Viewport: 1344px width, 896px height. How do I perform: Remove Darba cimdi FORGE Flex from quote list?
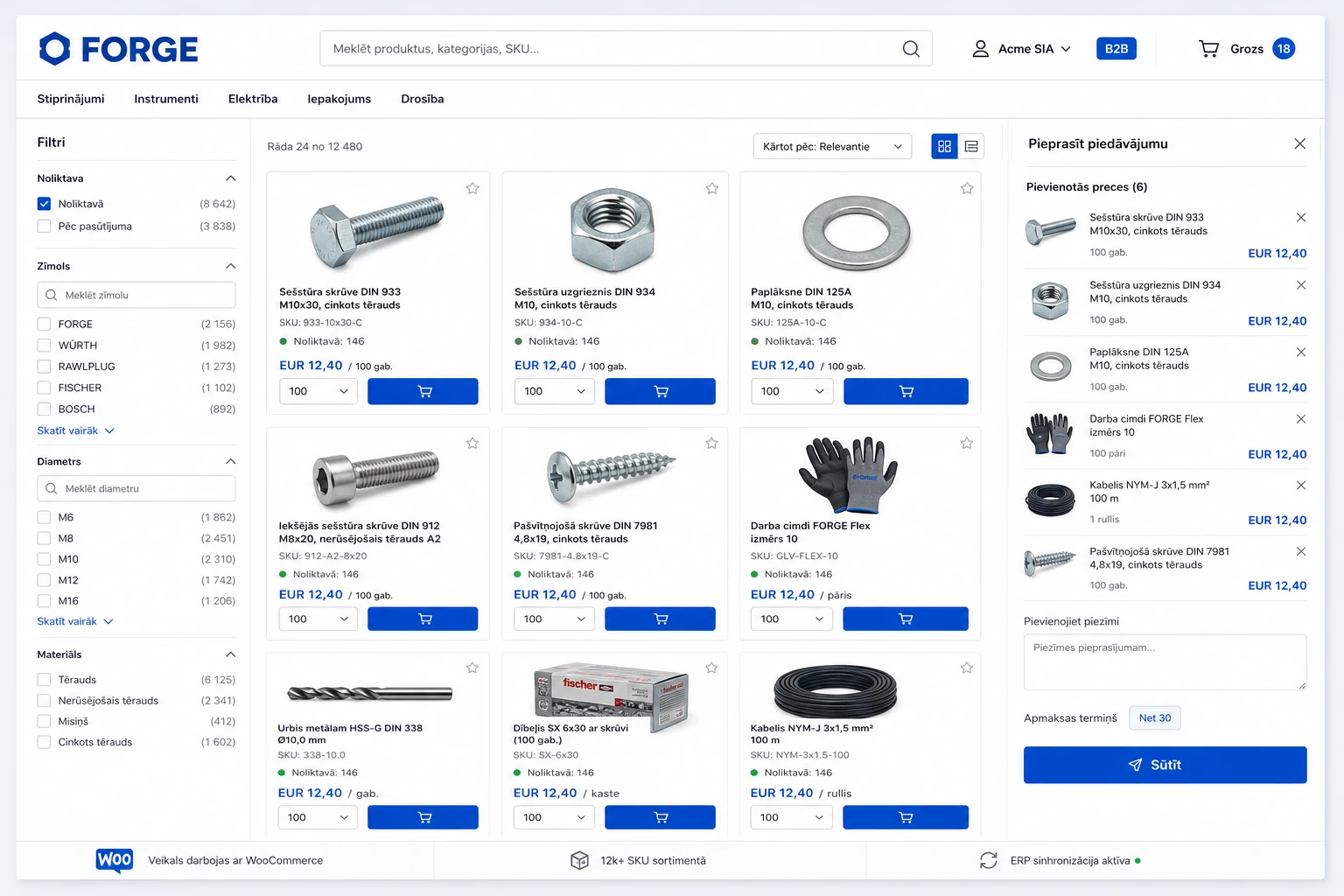point(1301,419)
